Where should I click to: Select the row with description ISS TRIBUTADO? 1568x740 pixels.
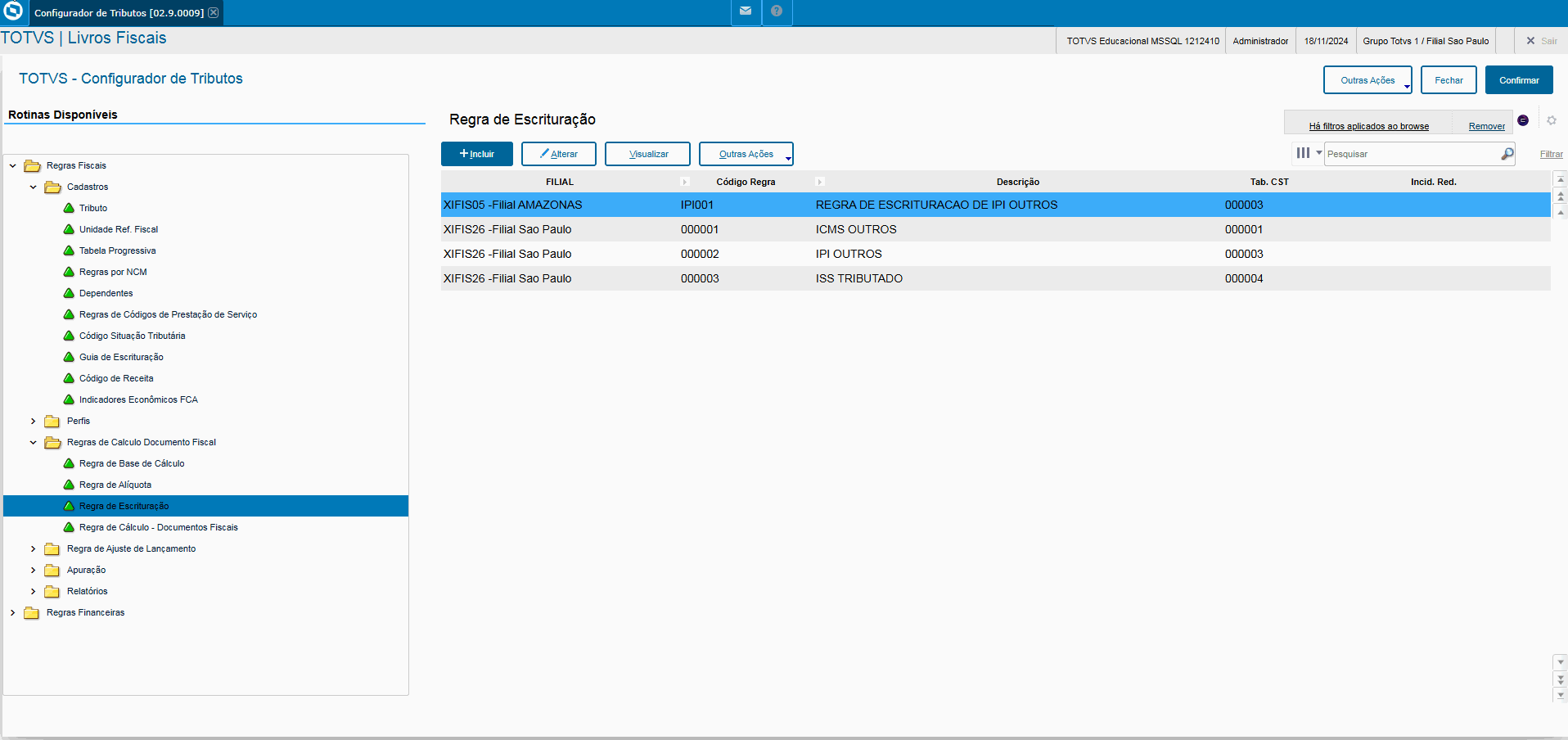(x=995, y=278)
